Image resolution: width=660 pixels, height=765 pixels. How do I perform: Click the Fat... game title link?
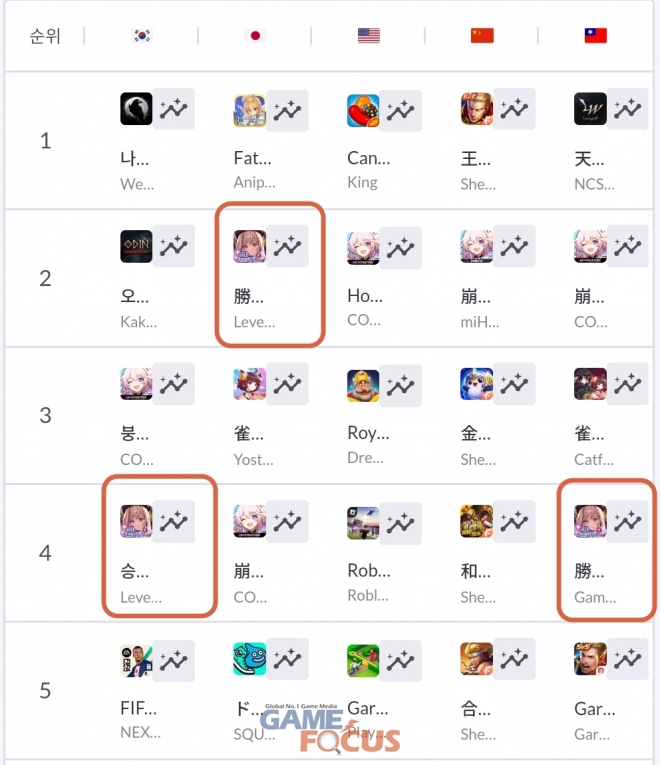click(x=252, y=158)
